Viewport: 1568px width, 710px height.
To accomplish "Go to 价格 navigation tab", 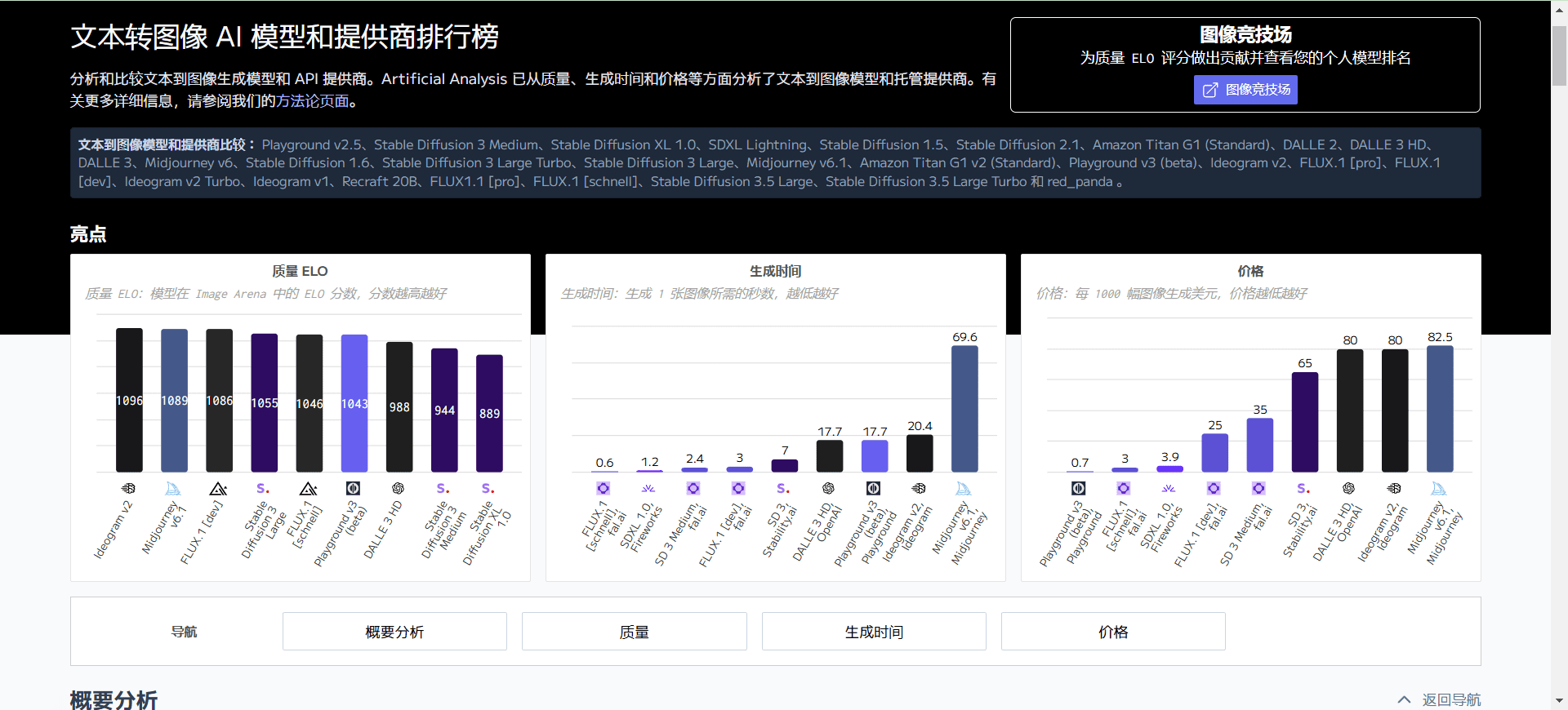I will click(x=1113, y=632).
